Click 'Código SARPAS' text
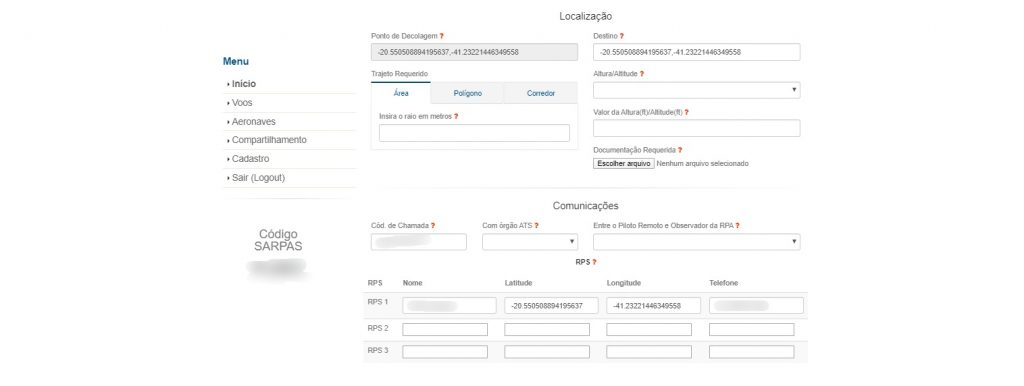Image resolution: width=1024 pixels, height=386 pixels. tap(278, 240)
